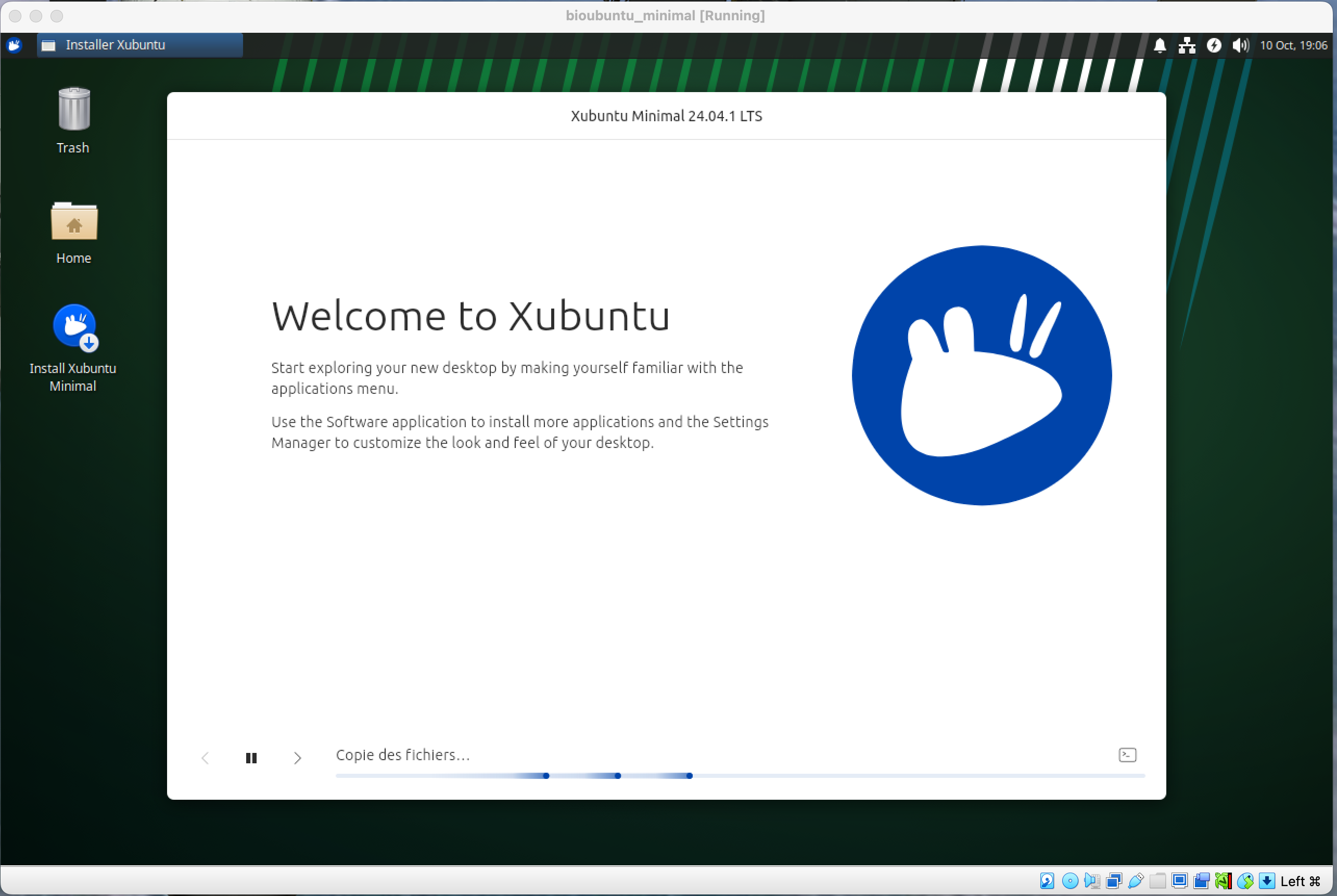Click VirtualBox USB devices status icon
Screen dimensions: 1337x896
tap(1136, 880)
